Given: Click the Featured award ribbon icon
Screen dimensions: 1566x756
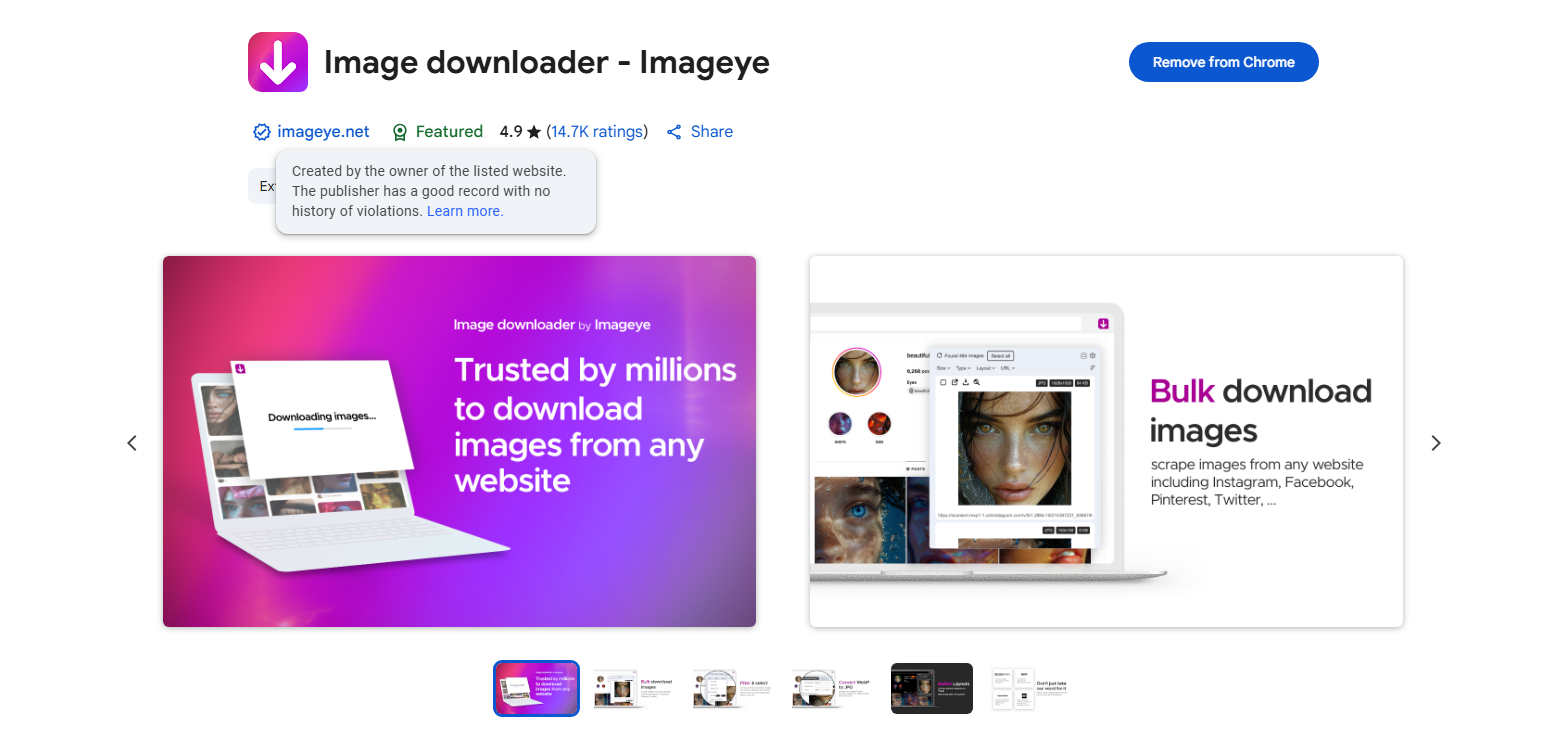Looking at the screenshot, I should pyautogui.click(x=400, y=132).
